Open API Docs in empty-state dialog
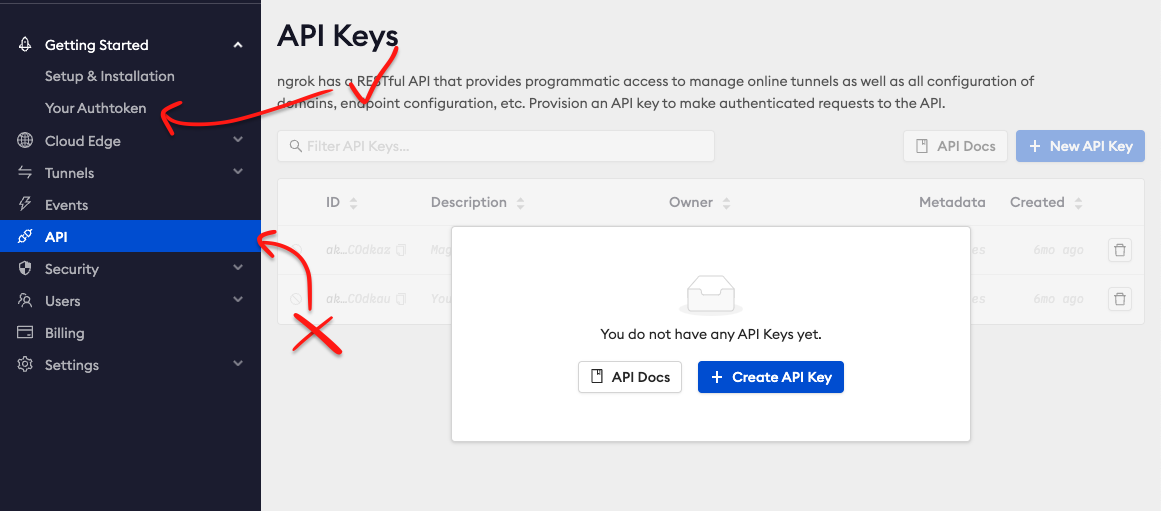The width and height of the screenshot is (1161, 511). point(630,377)
